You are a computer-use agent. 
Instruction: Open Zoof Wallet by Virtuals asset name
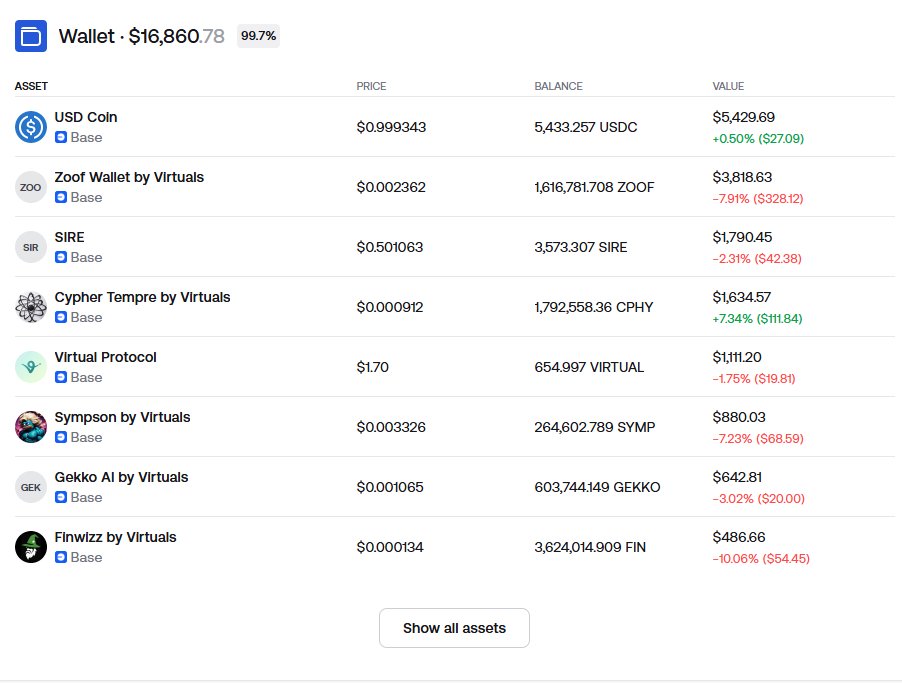(x=129, y=177)
